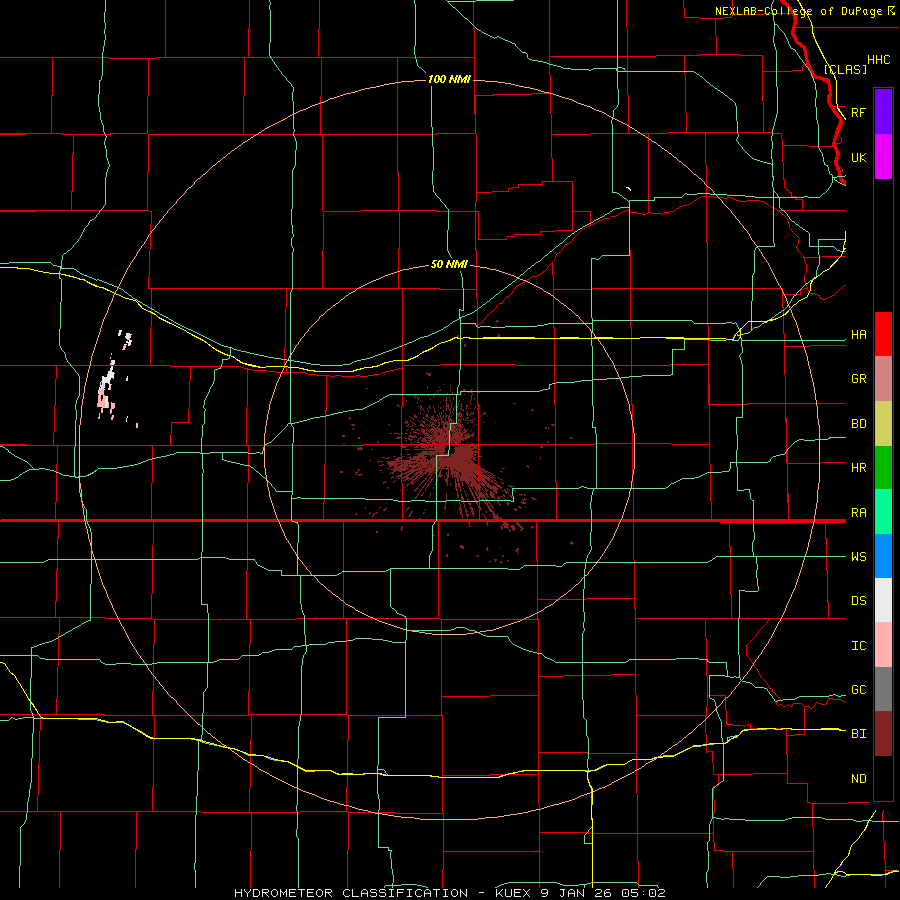Click the [CLAS] legend unit text
The height and width of the screenshot is (900, 900).
click(845, 69)
